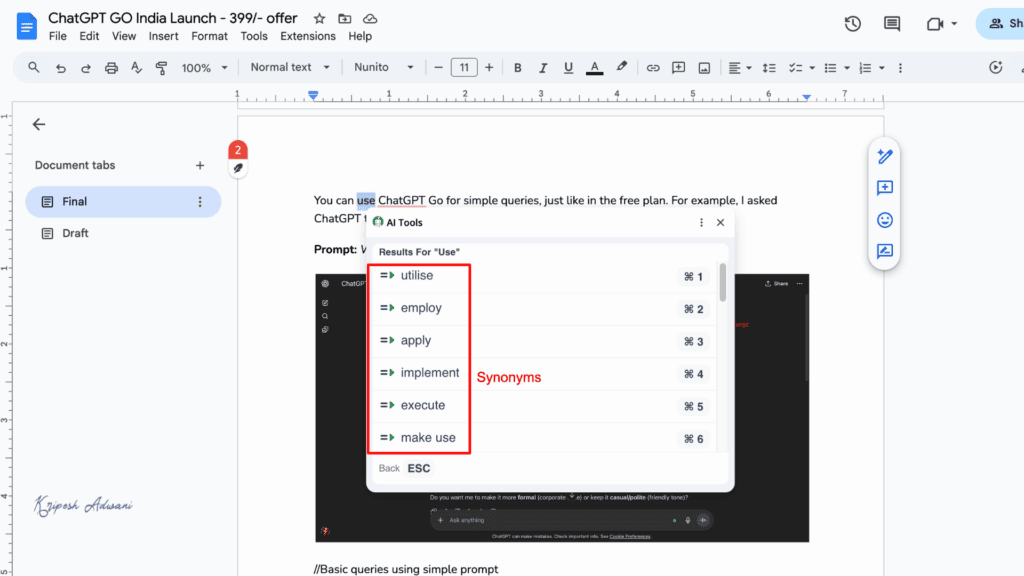This screenshot has width=1024, height=576.
Task: Toggle italic formatting
Action: coord(542,67)
